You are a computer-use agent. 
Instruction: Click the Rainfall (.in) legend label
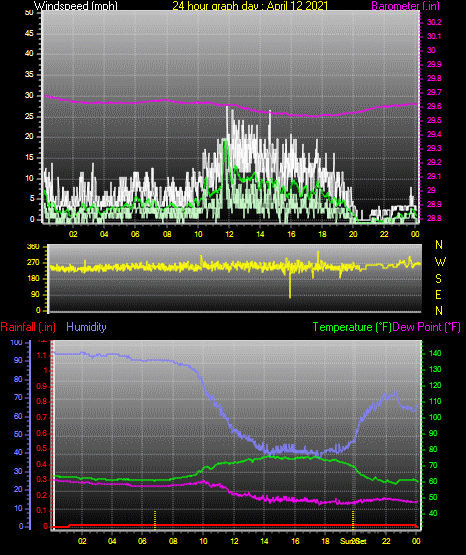click(x=28, y=327)
